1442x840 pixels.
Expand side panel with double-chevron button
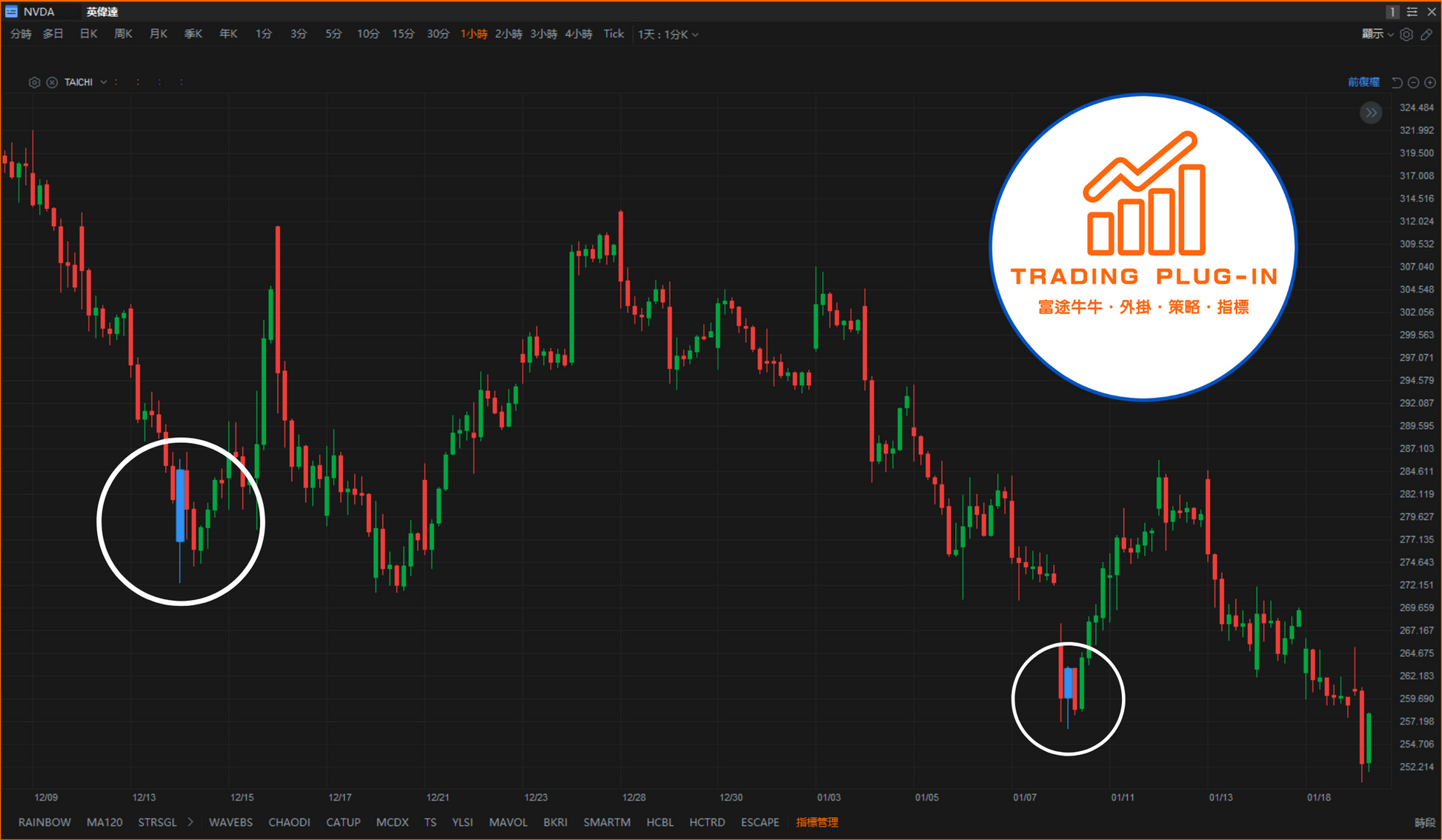click(1371, 113)
